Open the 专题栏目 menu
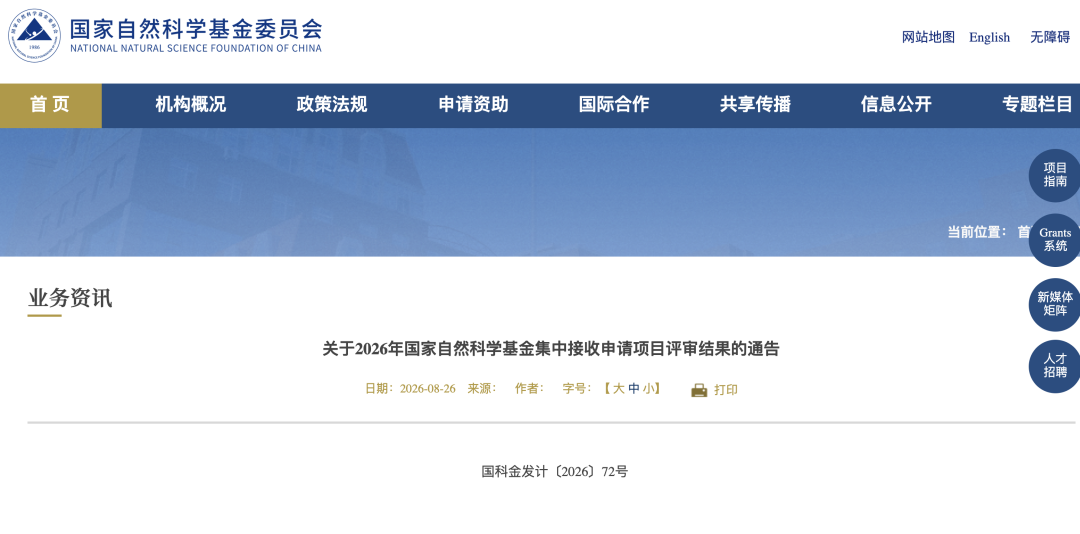 pyautogui.click(x=1037, y=105)
